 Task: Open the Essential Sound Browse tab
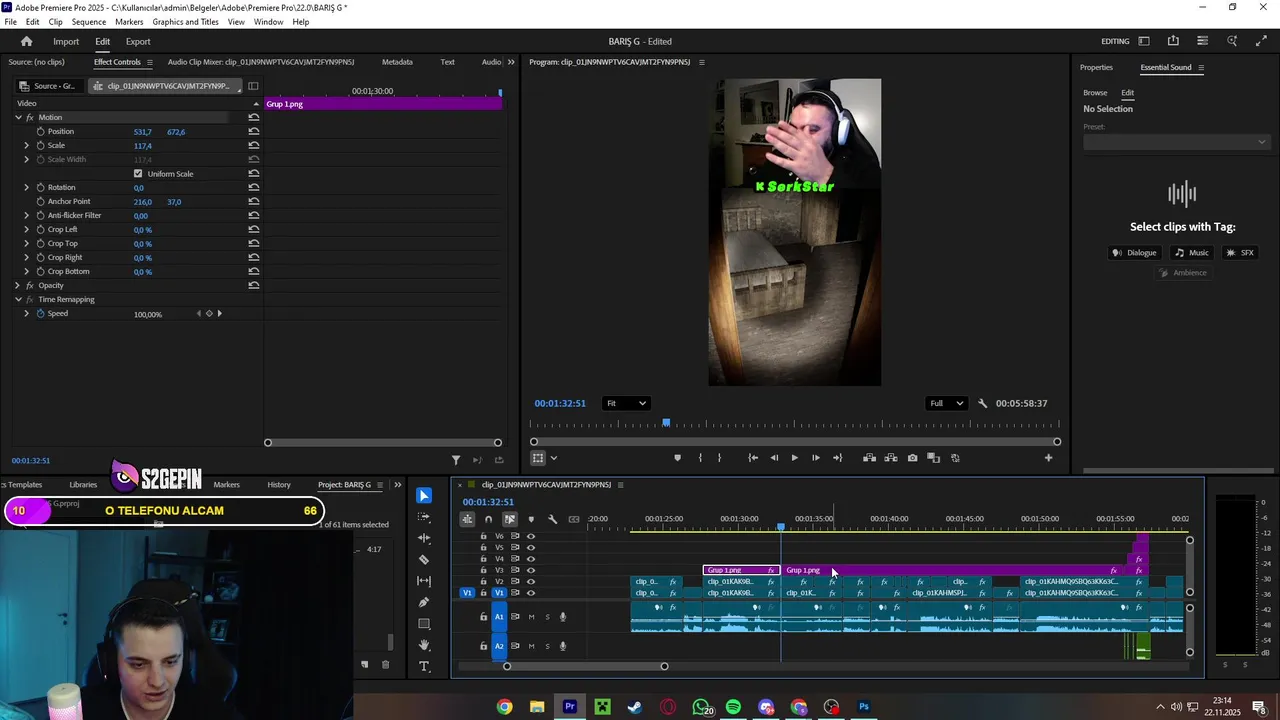(1095, 92)
